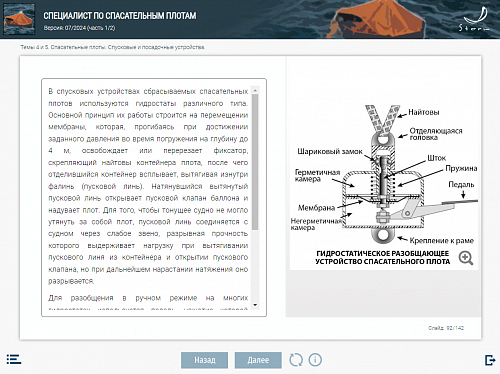Click the text panel scroll-down arrow
Image resolution: width=500 pixels, height=374 pixels.
click(x=255, y=305)
